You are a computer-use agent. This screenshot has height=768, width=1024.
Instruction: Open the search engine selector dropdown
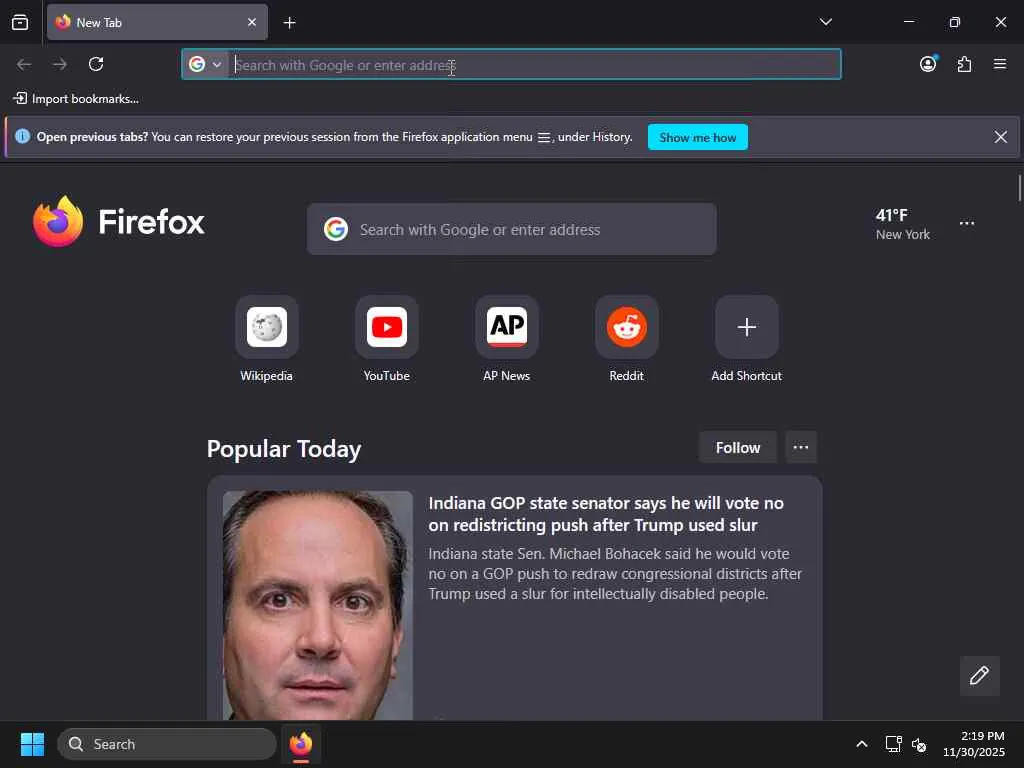[205, 64]
